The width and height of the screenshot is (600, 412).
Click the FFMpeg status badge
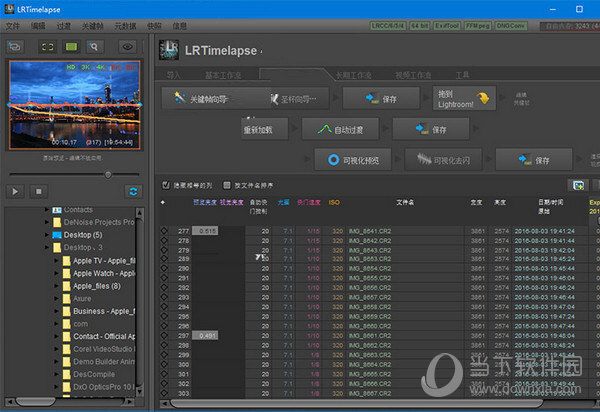pos(478,26)
